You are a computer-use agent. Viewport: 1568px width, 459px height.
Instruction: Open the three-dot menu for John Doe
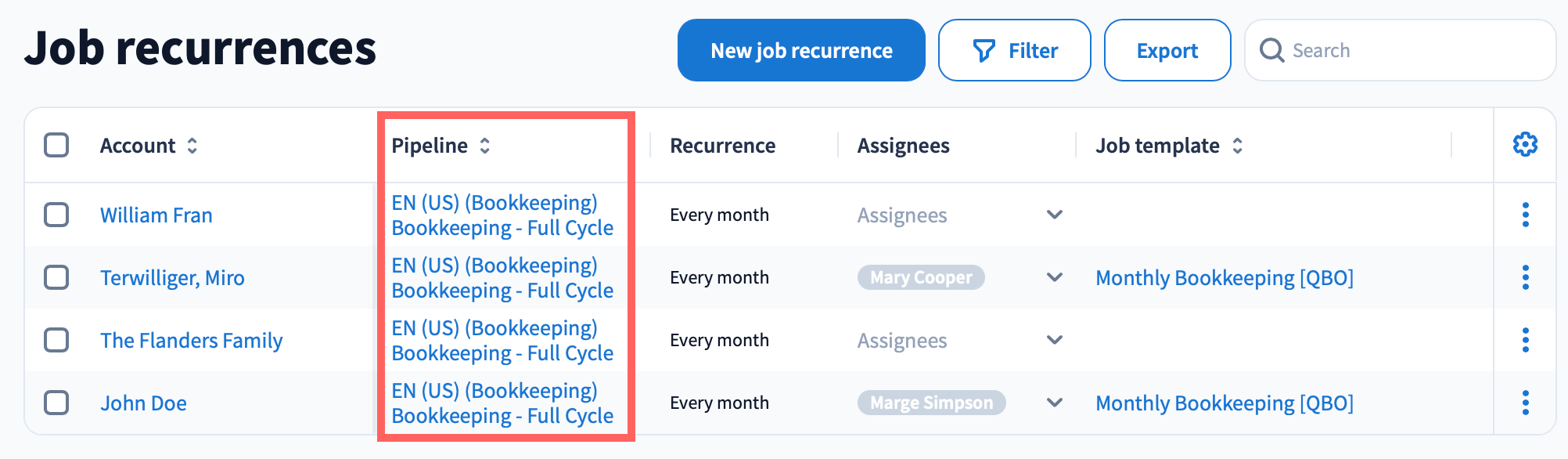click(x=1525, y=403)
